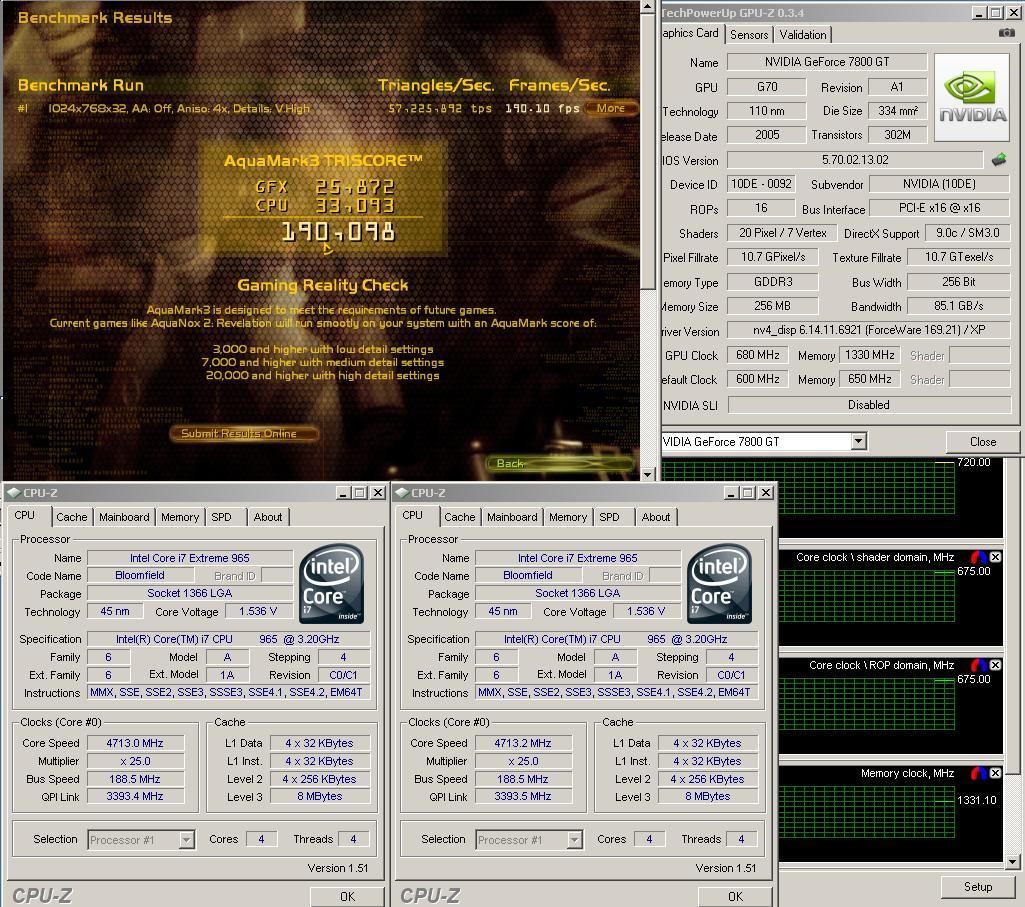This screenshot has width=1025, height=907.
Task: Open Memory tab in left CPU-Z window
Action: coord(180,517)
